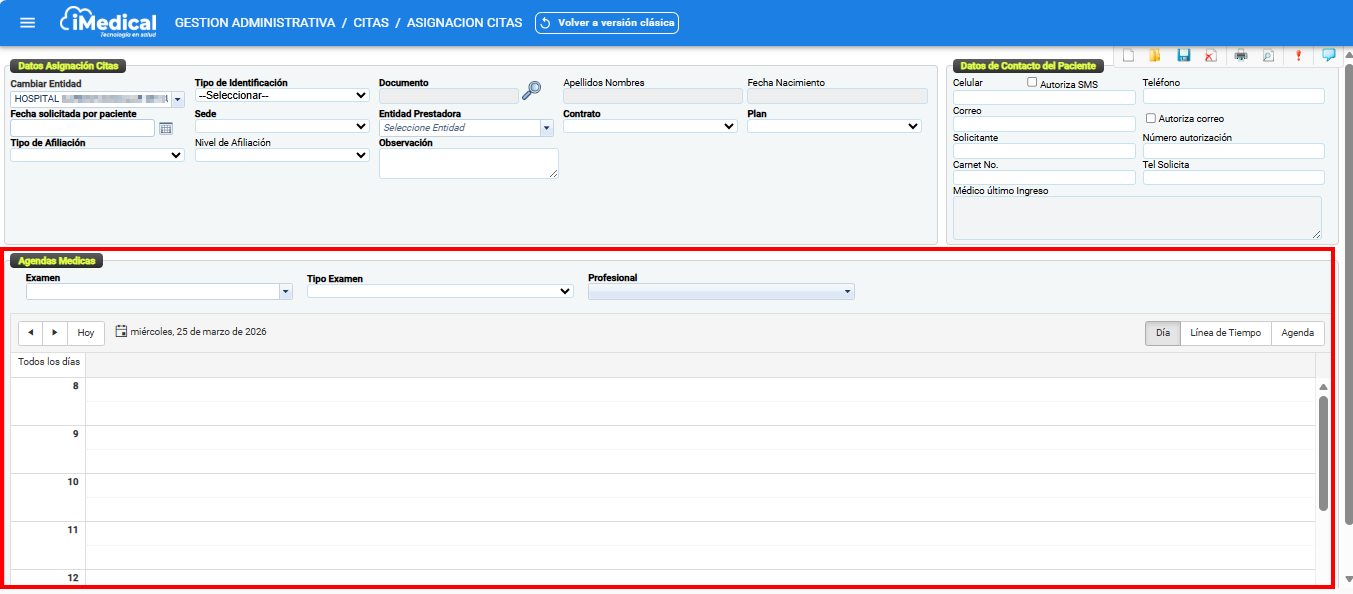
Task: Expand the Tipo de Identificación dropdown
Action: pos(282,96)
